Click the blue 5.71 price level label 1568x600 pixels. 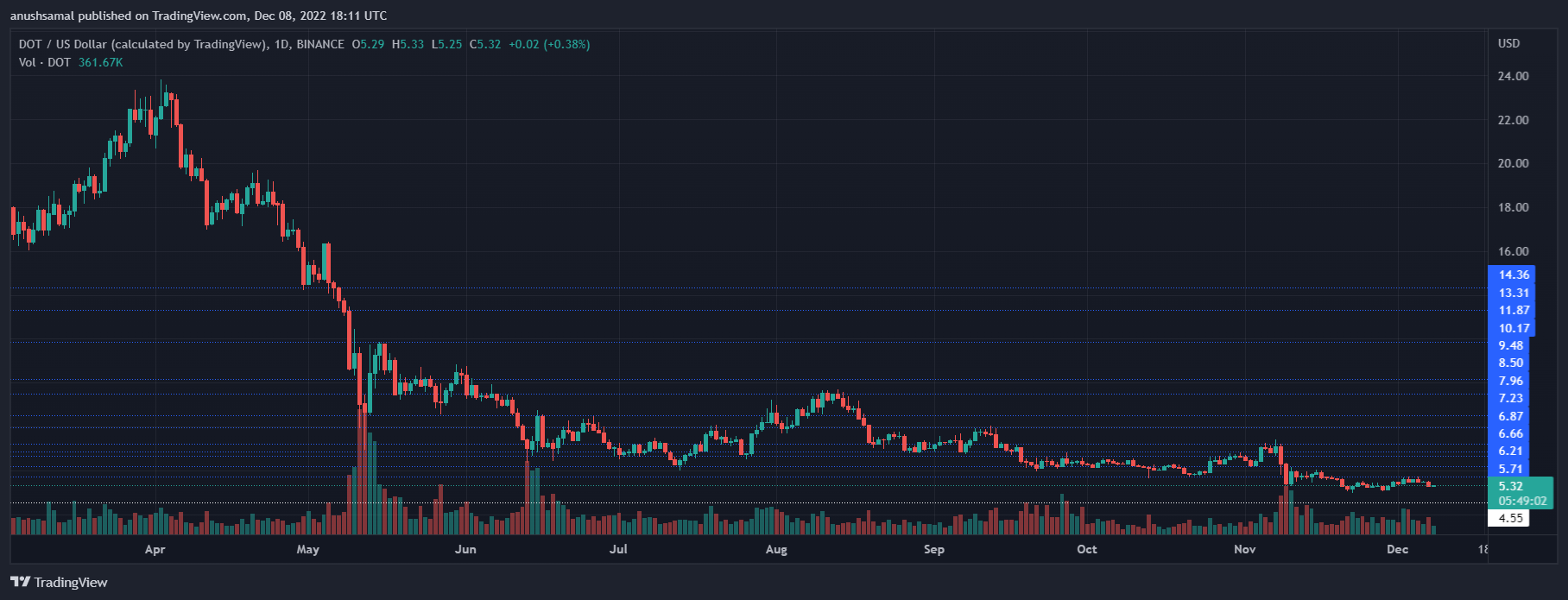[1510, 469]
